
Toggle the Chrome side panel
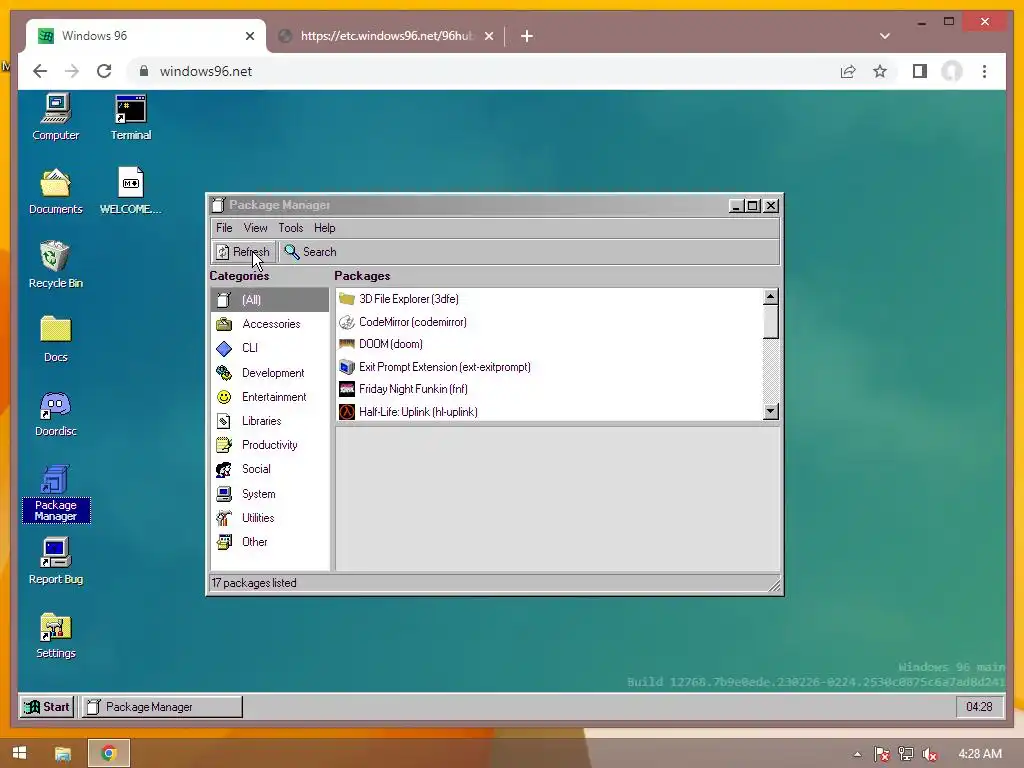coord(920,71)
